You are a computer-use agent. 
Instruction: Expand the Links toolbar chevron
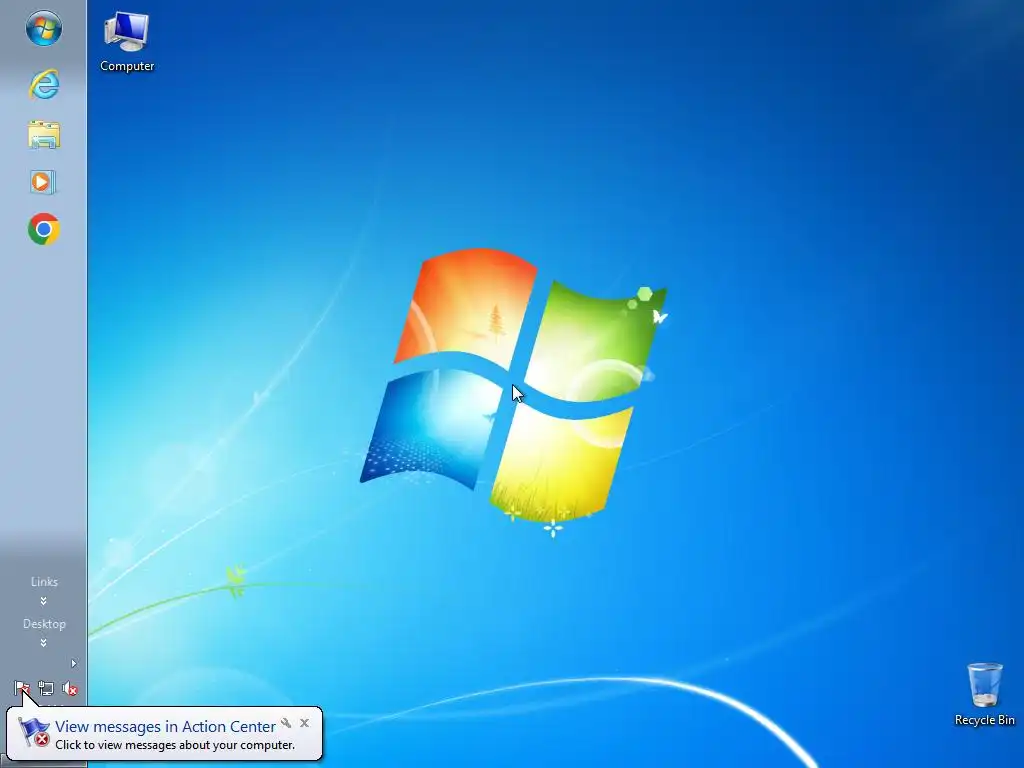coord(44,601)
